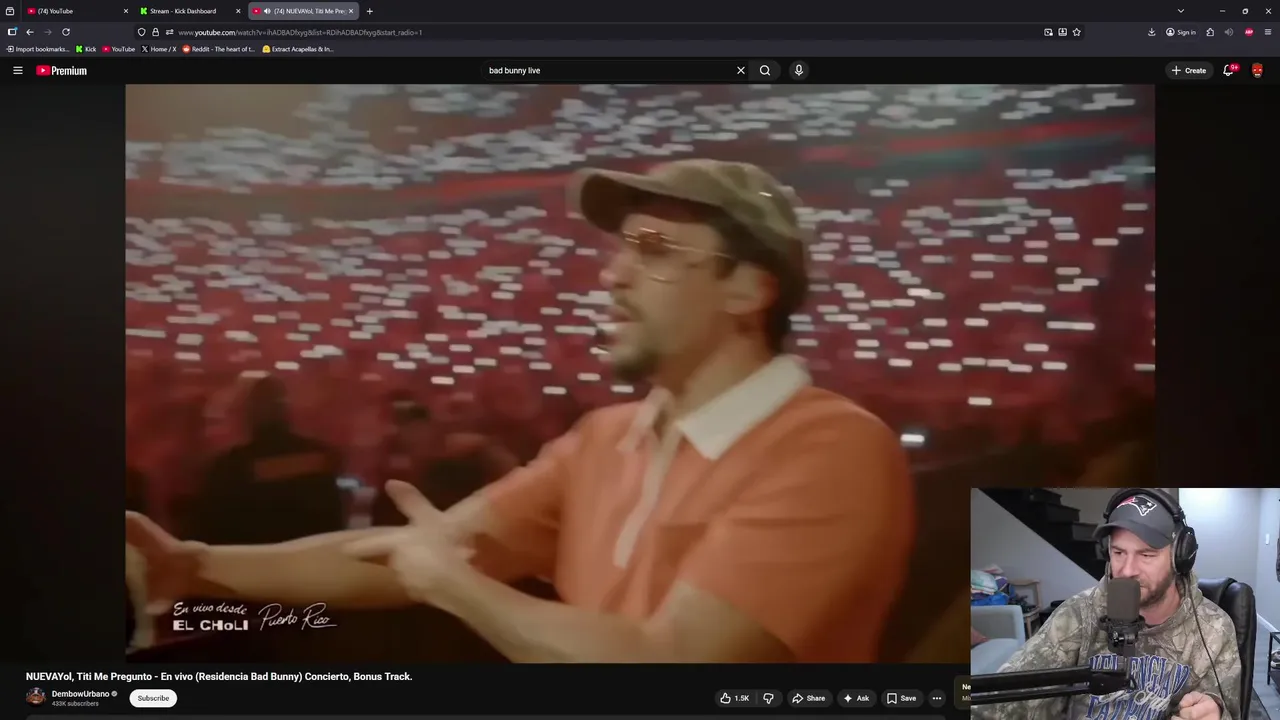Dislike the video with thumbs down
Image resolution: width=1280 pixels, height=720 pixels.
(768, 698)
